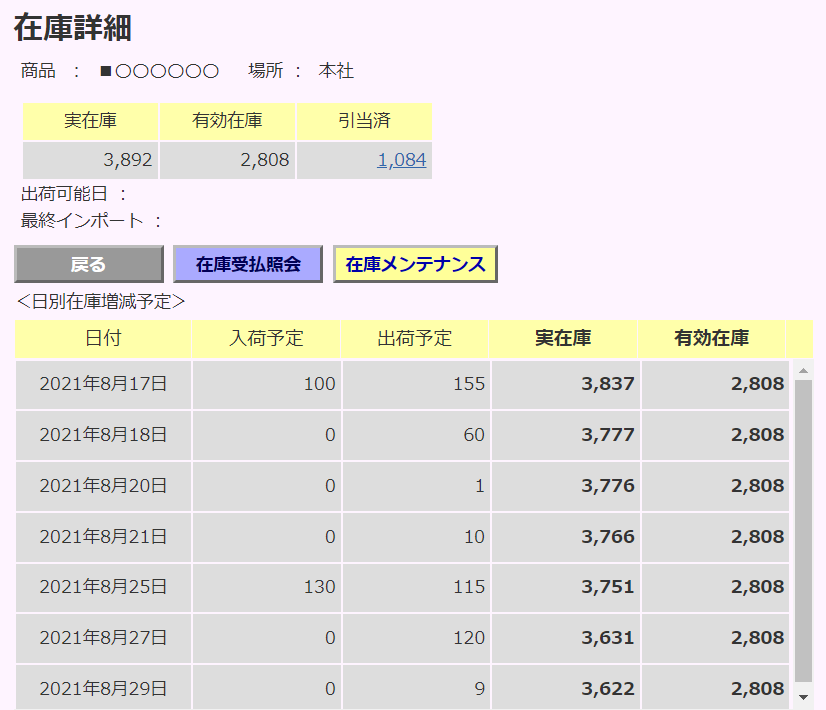Screen dimensions: 826x710
Task: Select the 2021年8月25日 date row
Action: tap(102, 588)
